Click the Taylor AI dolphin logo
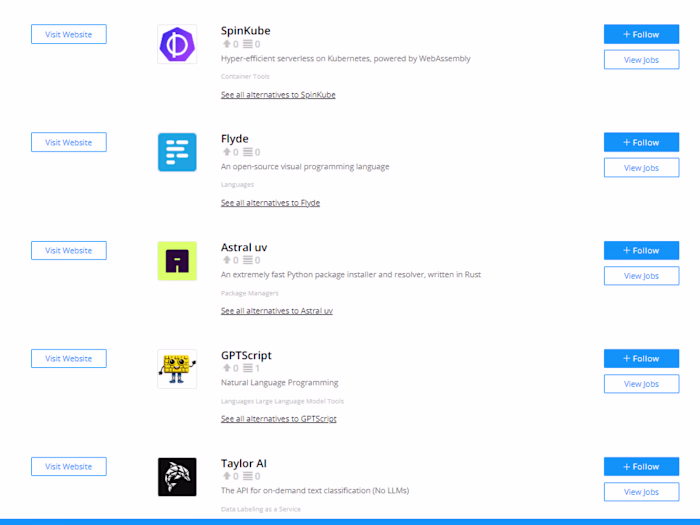 pyautogui.click(x=177, y=477)
